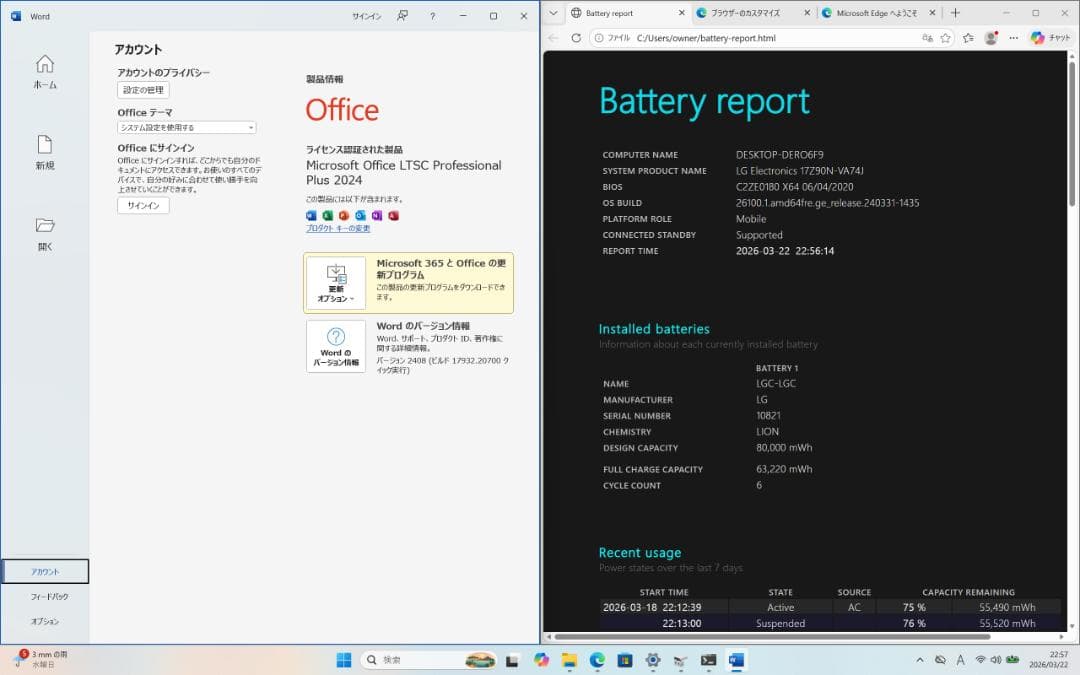The height and width of the screenshot is (675, 1080).
Task: Reload the Battery report page
Action: 576,38
